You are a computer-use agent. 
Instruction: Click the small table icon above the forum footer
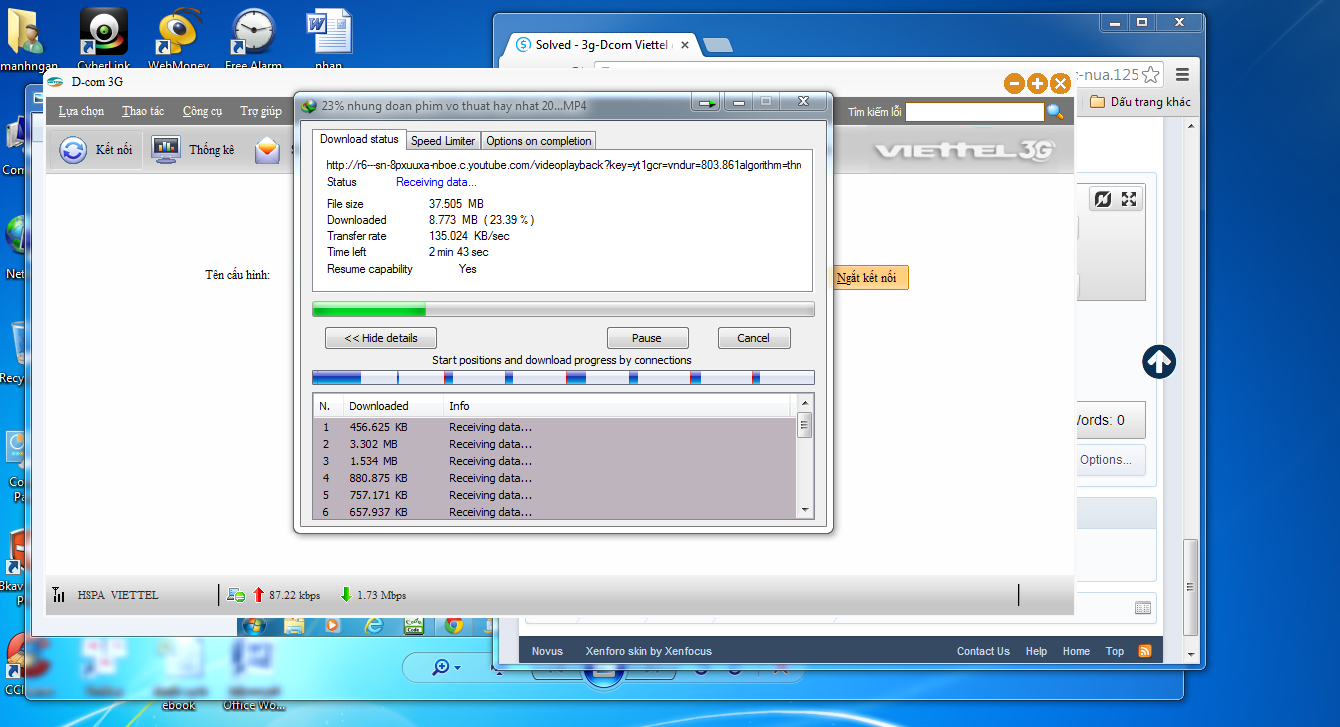coord(1143,608)
